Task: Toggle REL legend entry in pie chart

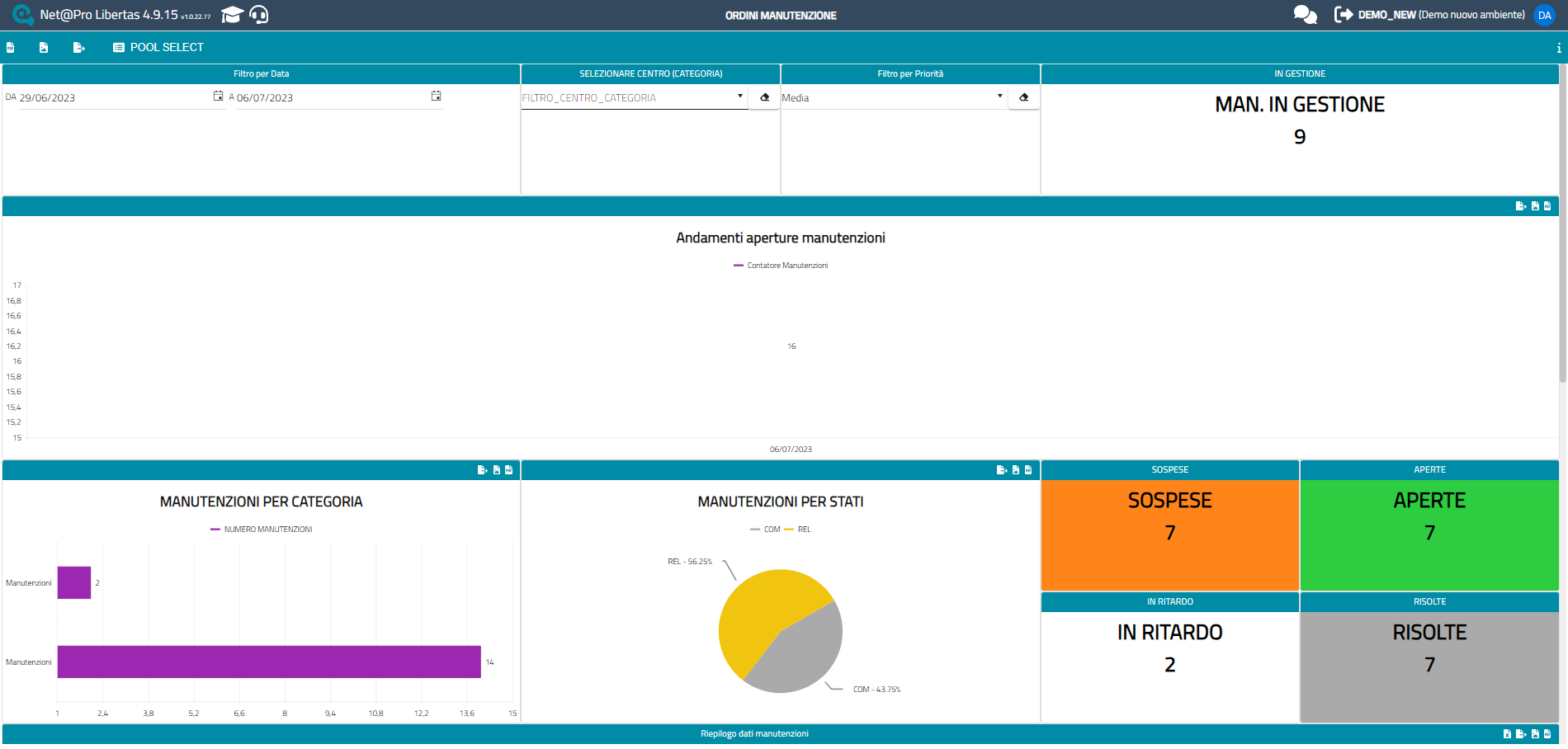Action: (x=798, y=530)
